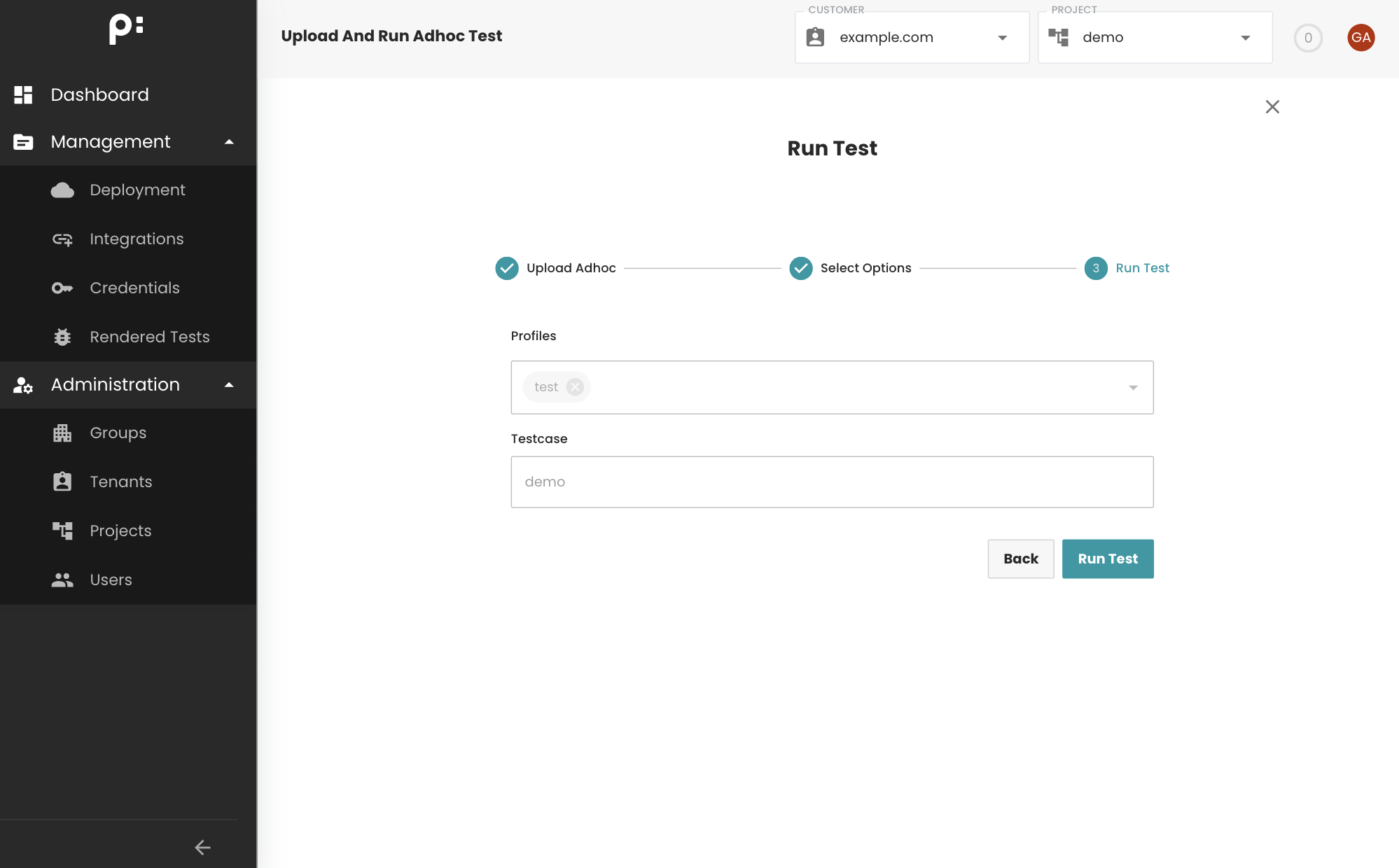Image resolution: width=1399 pixels, height=868 pixels.
Task: Expand the Profiles selection dropdown
Action: (1132, 387)
